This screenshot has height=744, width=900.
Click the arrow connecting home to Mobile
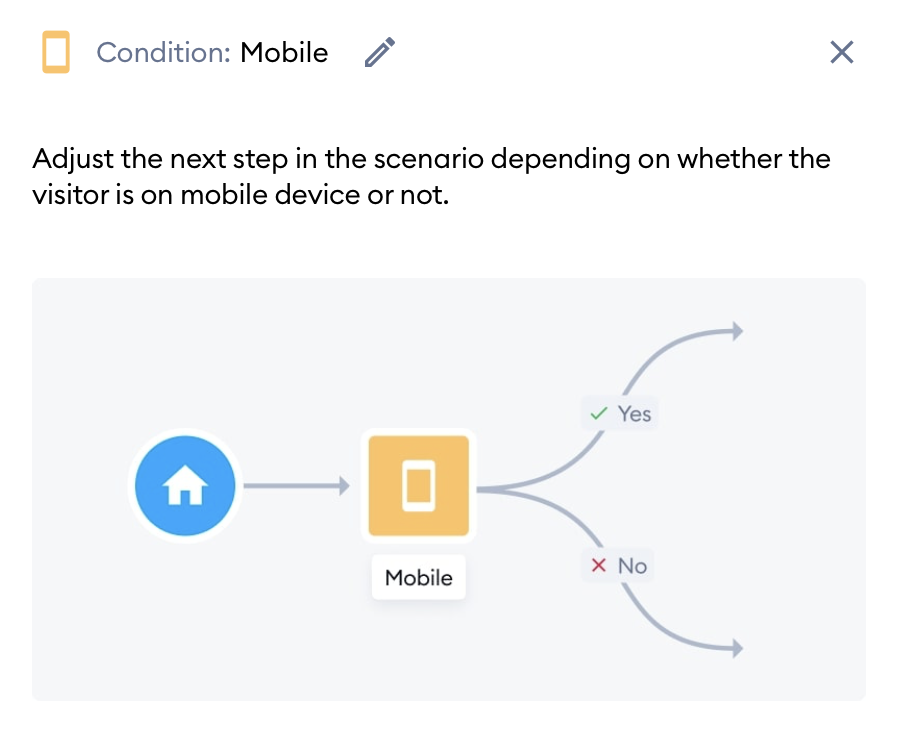click(297, 486)
